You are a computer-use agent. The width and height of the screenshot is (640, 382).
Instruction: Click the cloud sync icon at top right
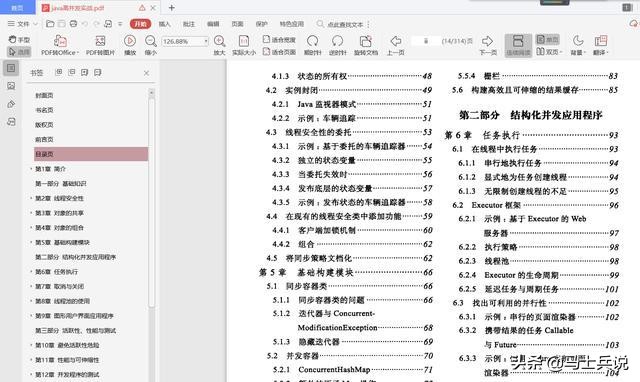634,24
